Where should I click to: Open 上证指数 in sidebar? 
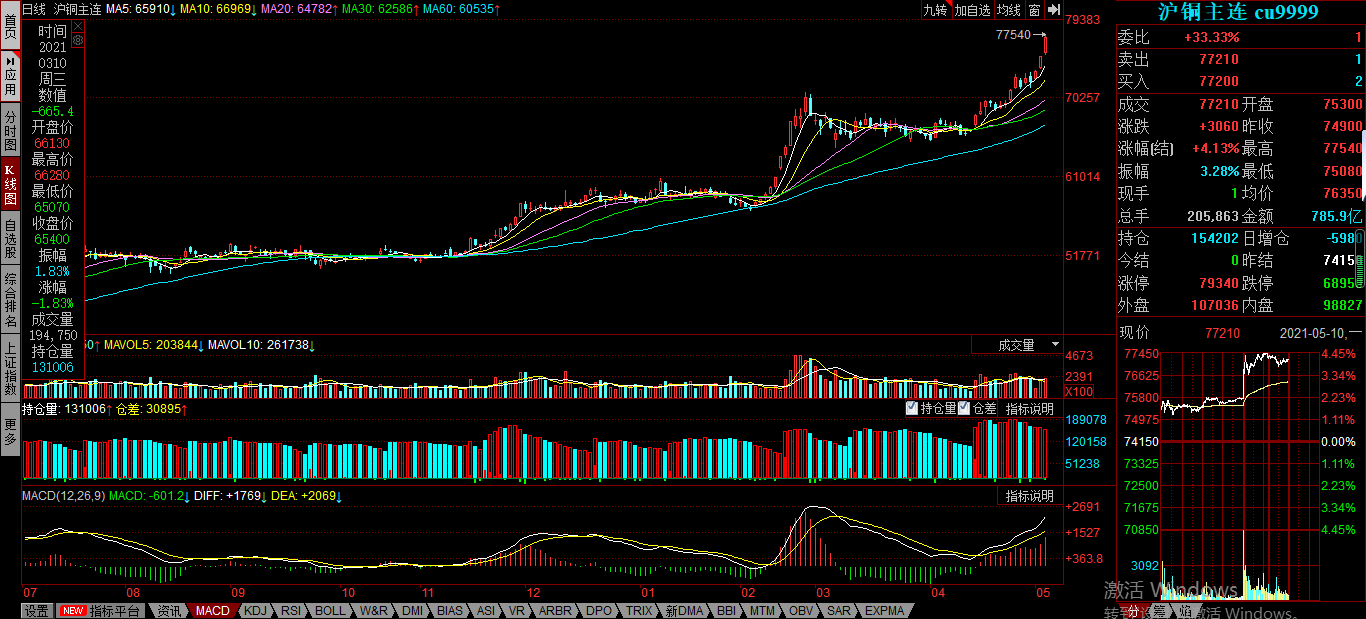pos(10,368)
